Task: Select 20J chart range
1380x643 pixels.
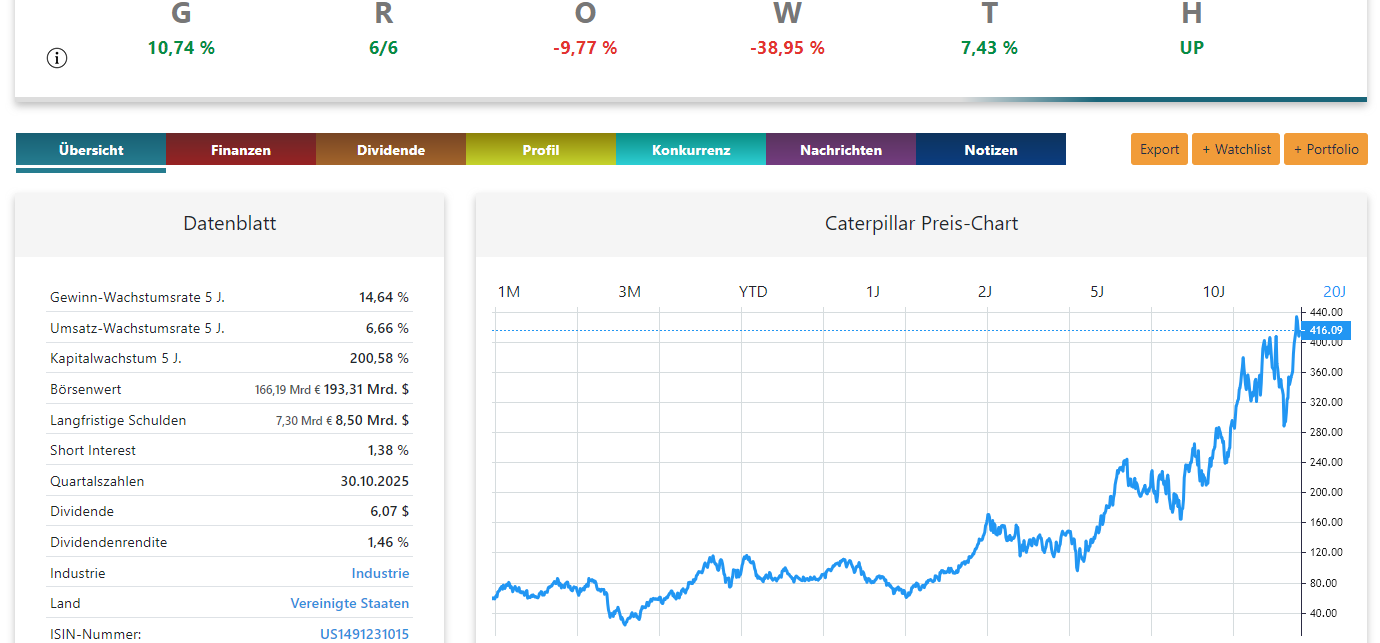Action: tap(1335, 292)
